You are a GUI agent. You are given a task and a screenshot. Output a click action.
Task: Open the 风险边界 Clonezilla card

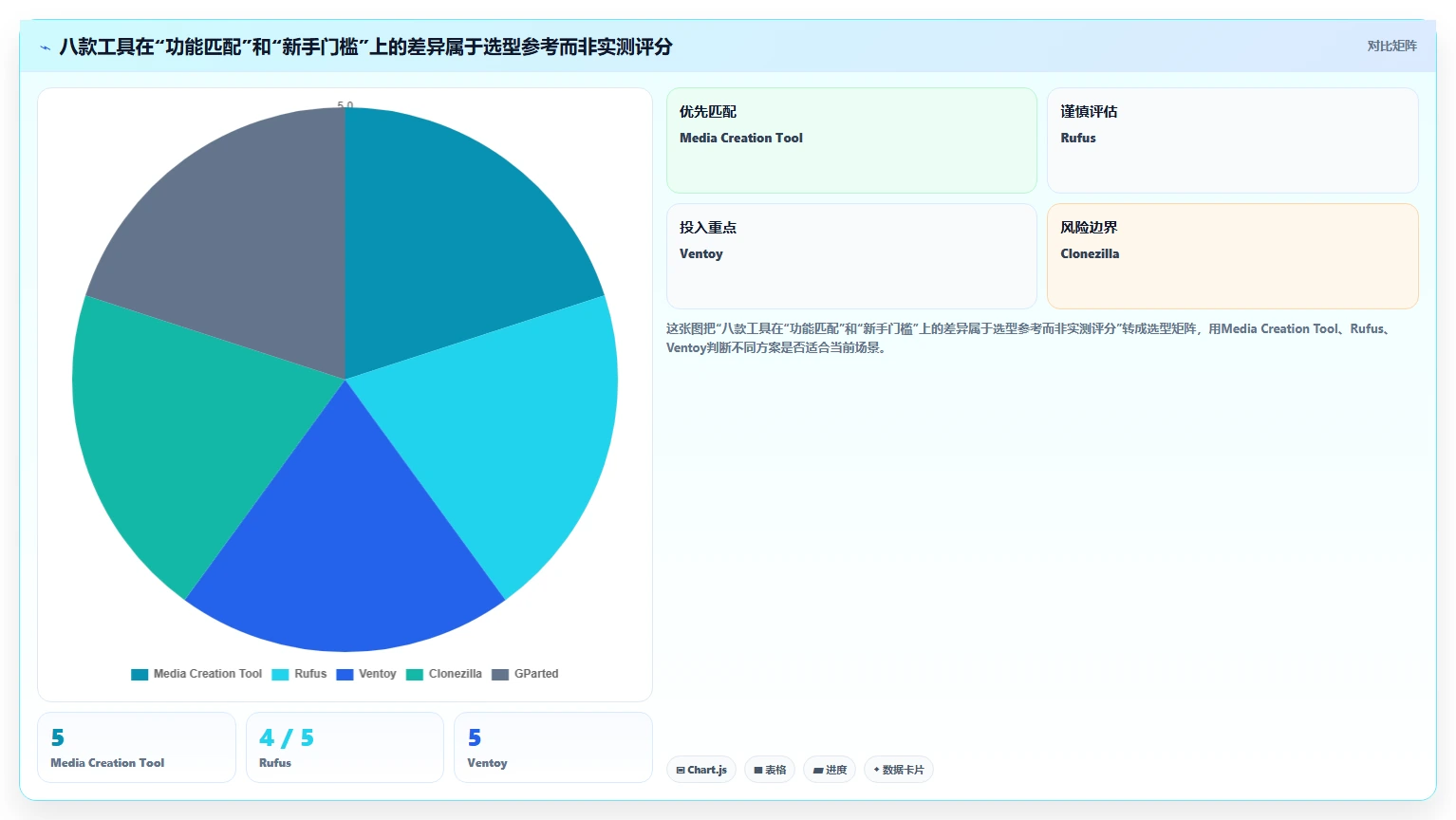click(1233, 256)
